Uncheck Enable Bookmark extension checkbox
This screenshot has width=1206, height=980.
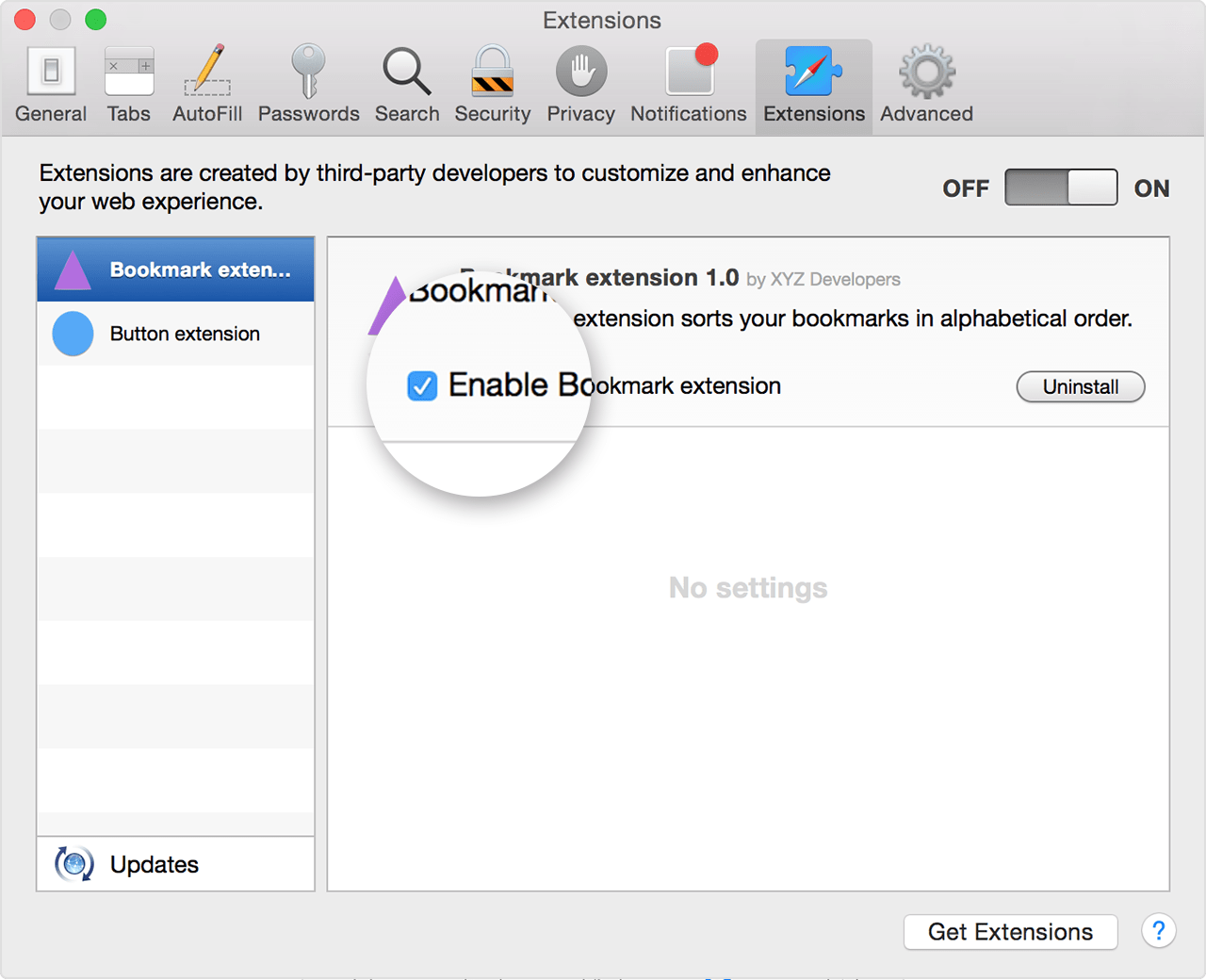422,385
